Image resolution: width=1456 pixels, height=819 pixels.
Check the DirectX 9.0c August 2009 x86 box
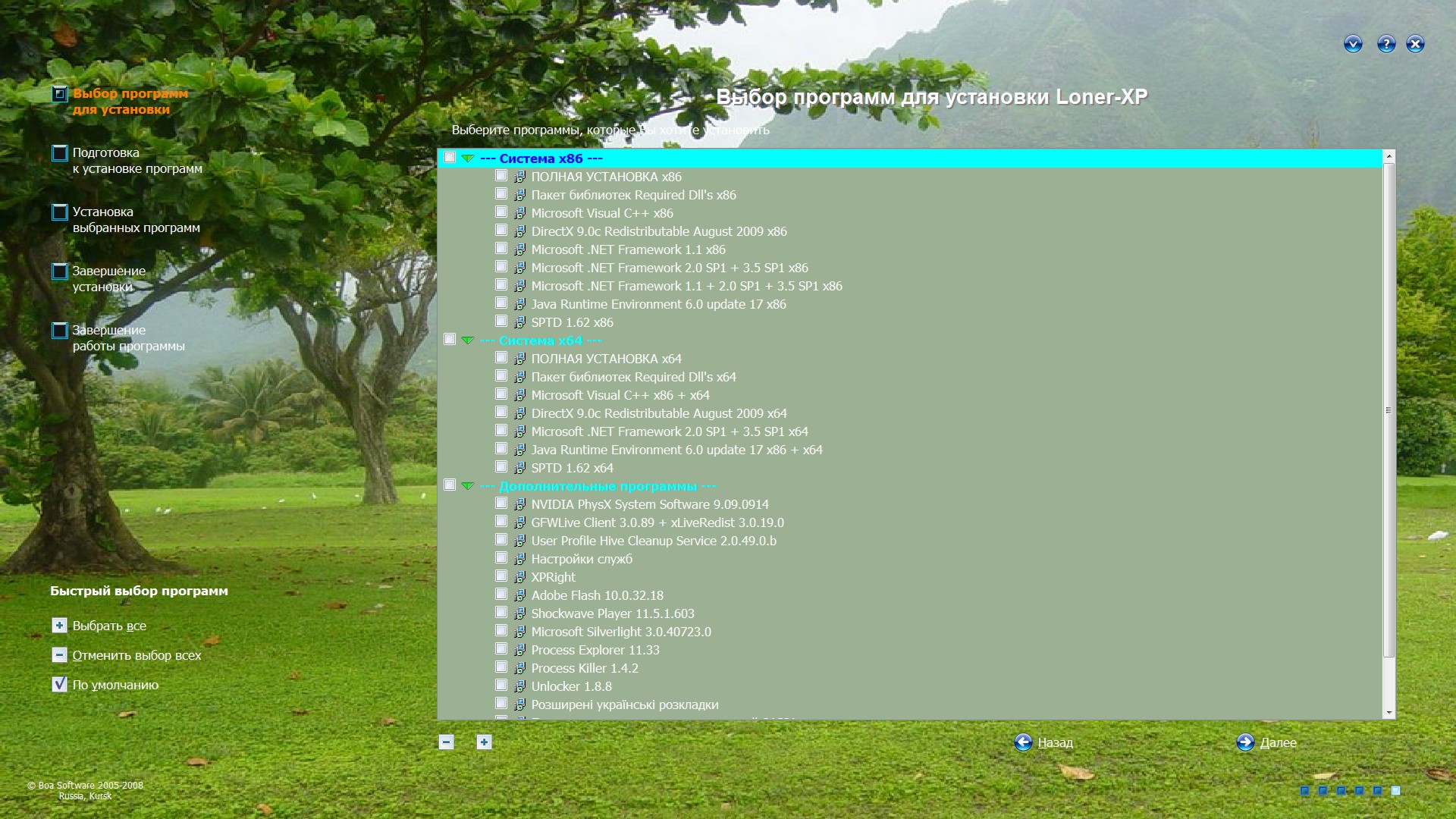[x=501, y=231]
